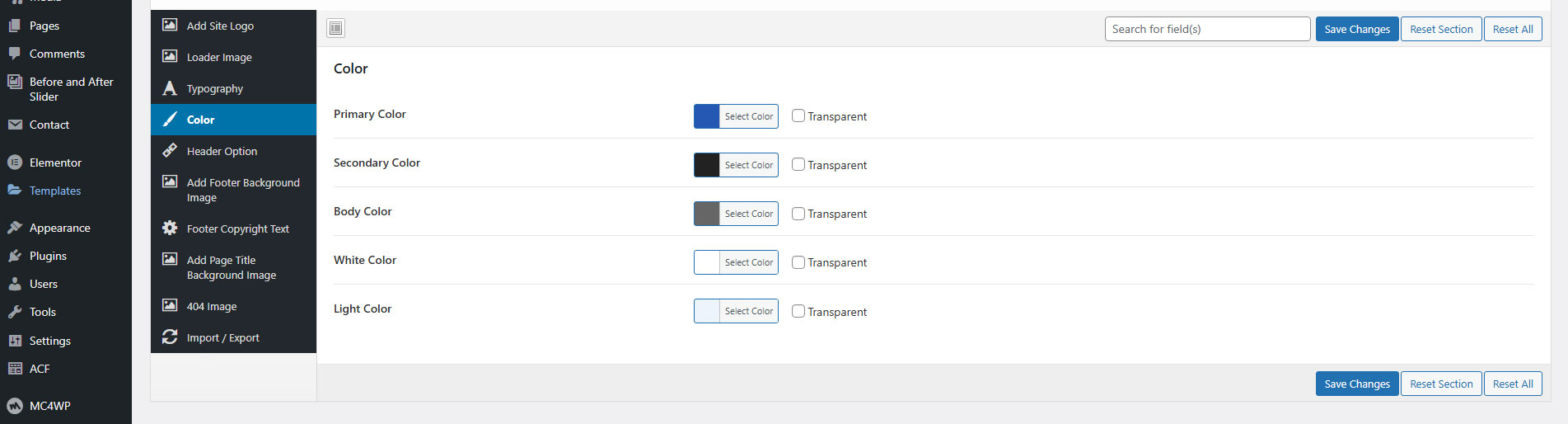
Task: Click the image icon for Add Site Logo
Action: click(x=170, y=25)
